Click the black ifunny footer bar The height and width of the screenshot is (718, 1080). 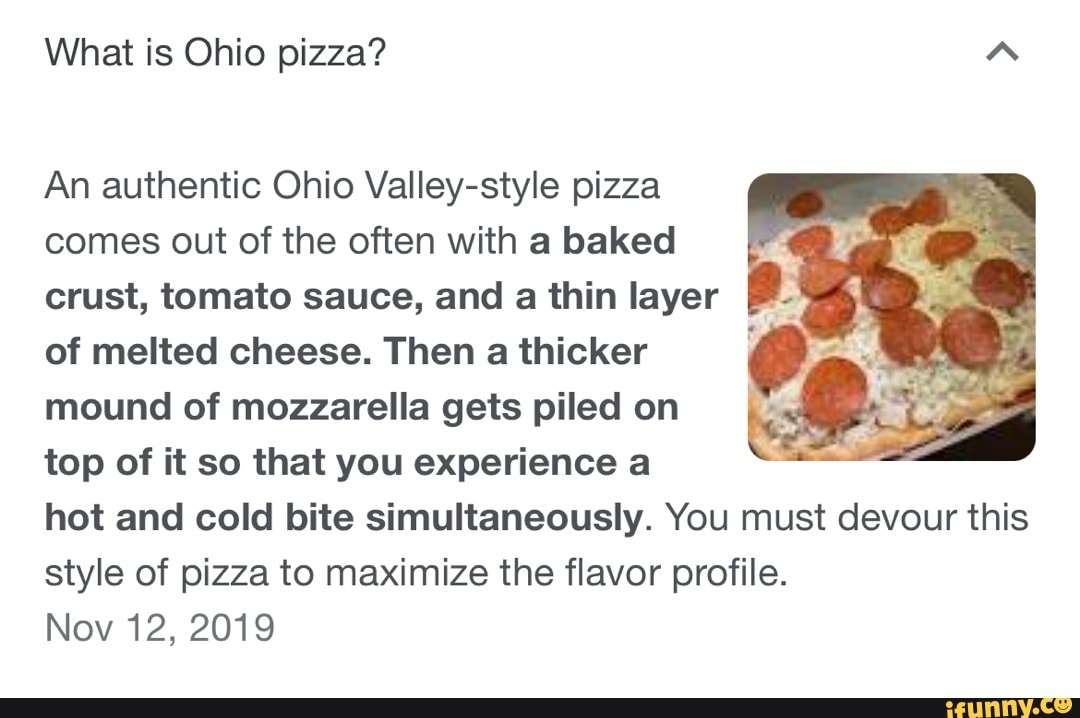(x=540, y=704)
